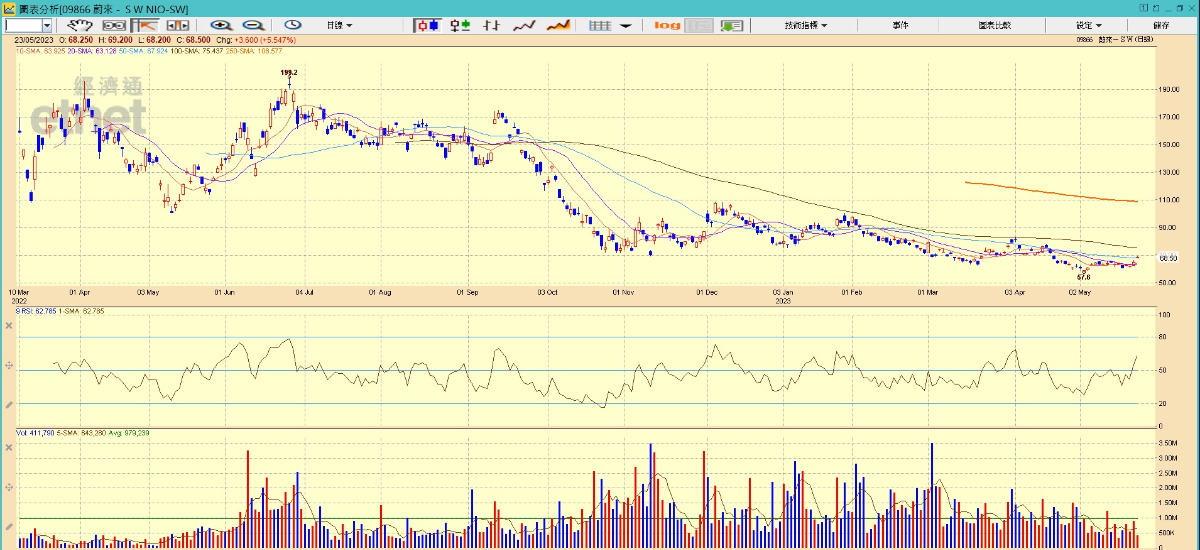Expand the 技術指標 dropdown menu
The height and width of the screenshot is (550, 1200).
(x=804, y=25)
